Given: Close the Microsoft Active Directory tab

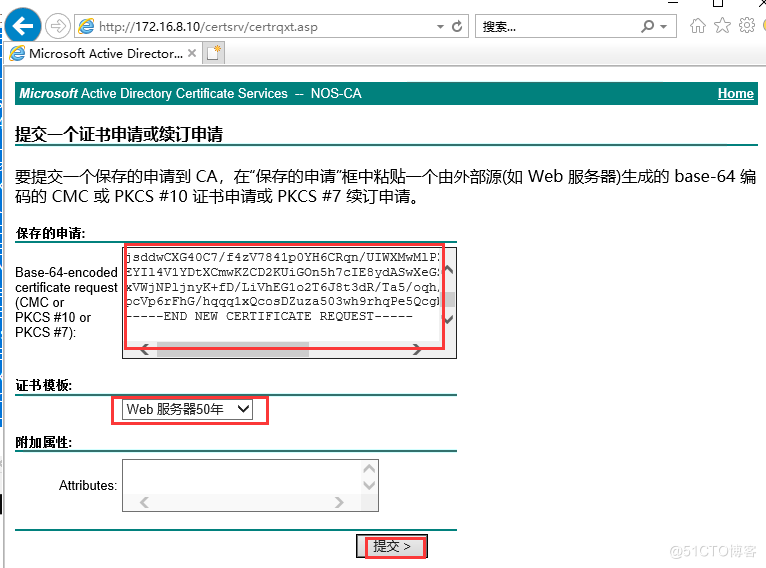Looking at the screenshot, I should 192,53.
